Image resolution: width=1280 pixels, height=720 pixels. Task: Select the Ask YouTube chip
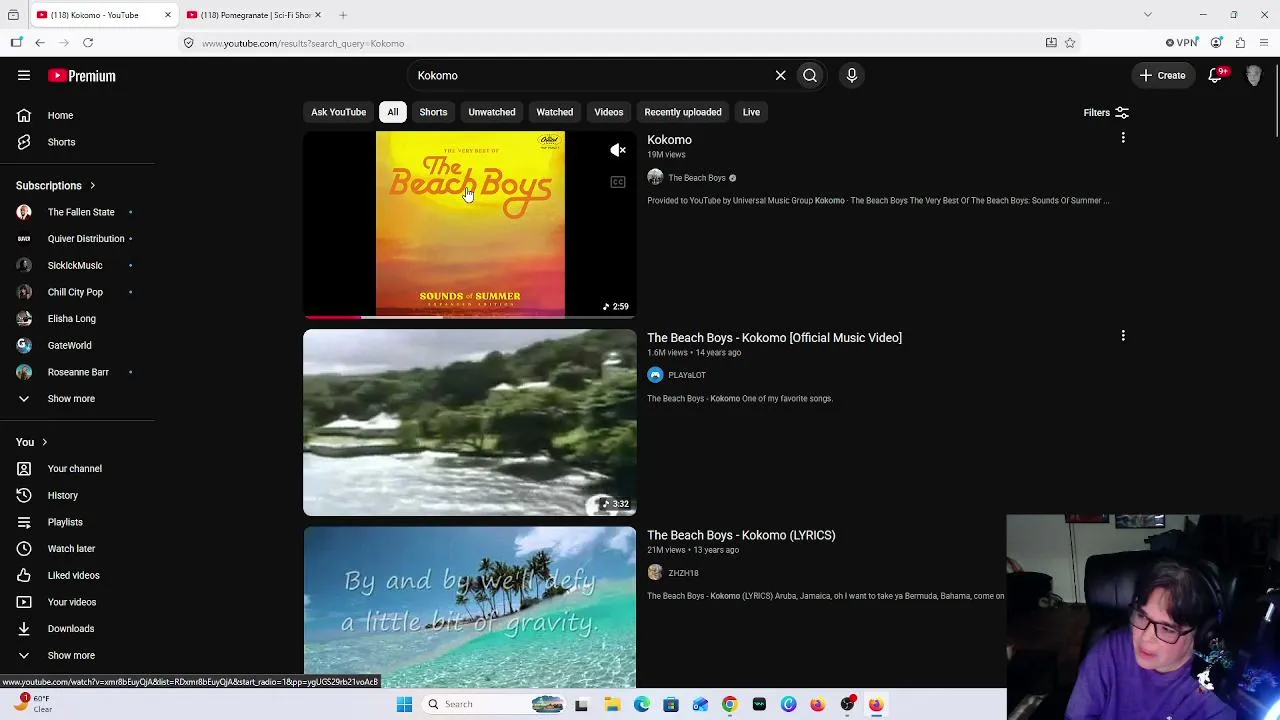(x=338, y=112)
